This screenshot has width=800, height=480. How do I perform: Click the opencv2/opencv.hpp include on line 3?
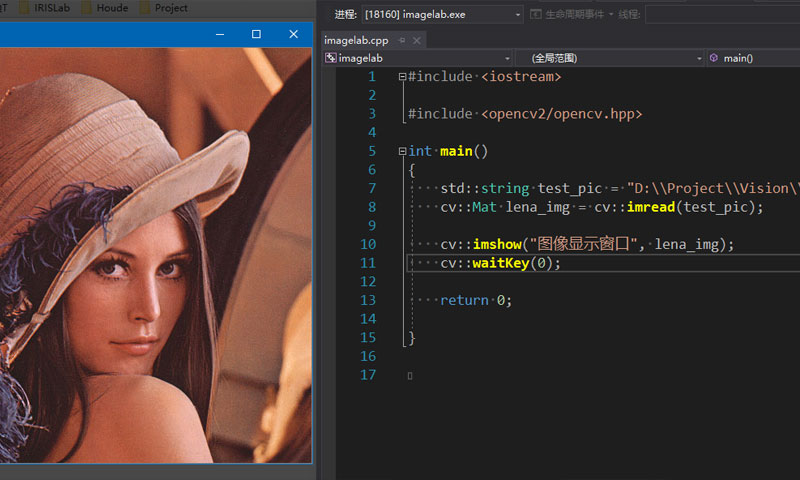tap(561, 114)
